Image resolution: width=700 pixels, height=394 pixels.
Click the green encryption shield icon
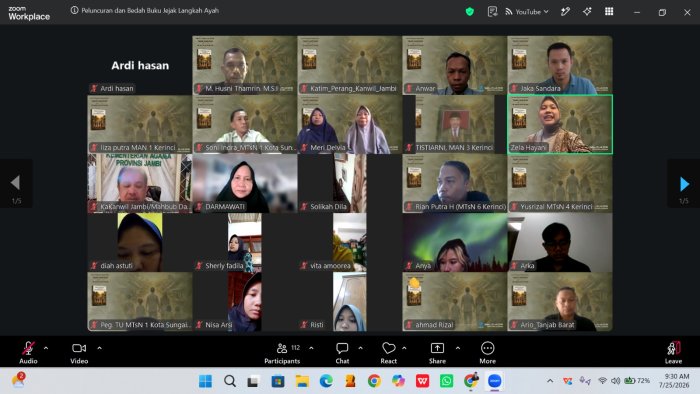pos(470,12)
